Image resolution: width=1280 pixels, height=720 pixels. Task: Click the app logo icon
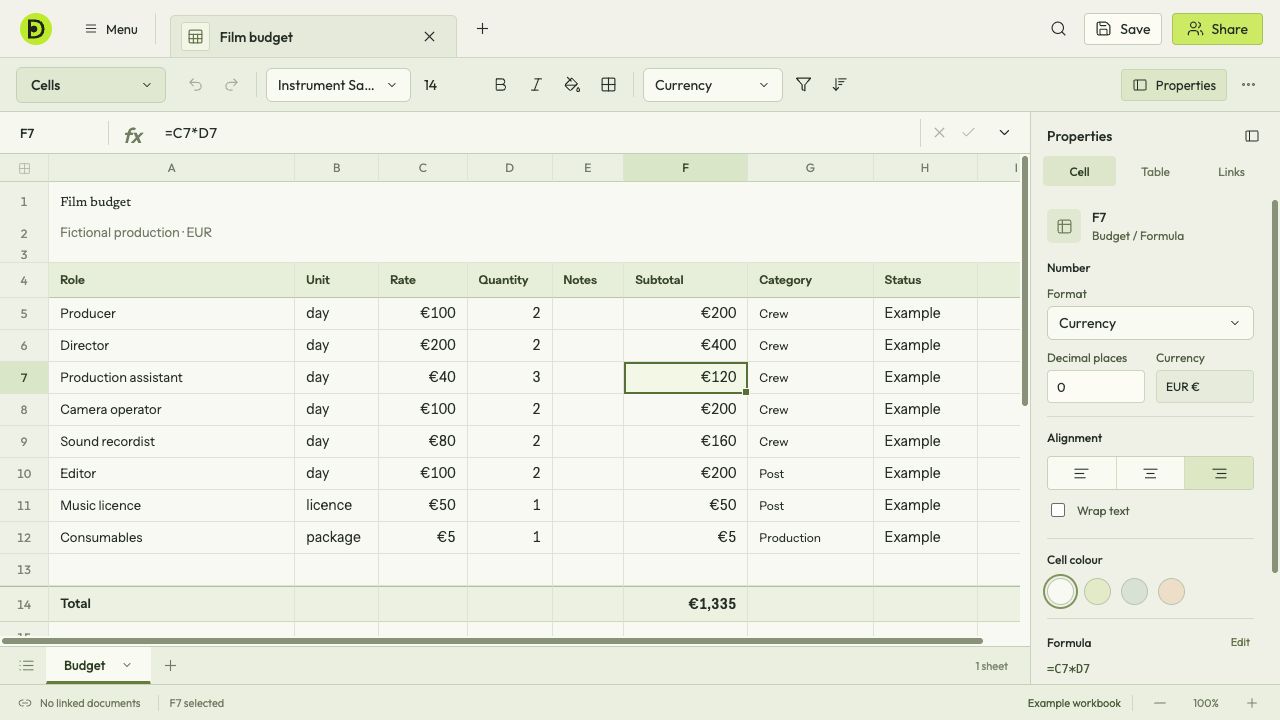point(36,29)
